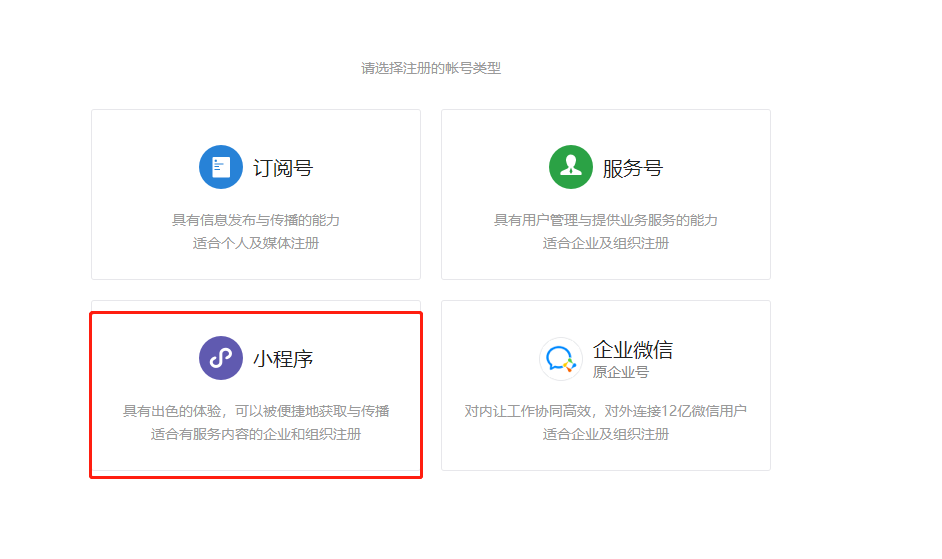942x559 pixels.
Task: Choose the 企业微信 title label
Action: coord(632,350)
